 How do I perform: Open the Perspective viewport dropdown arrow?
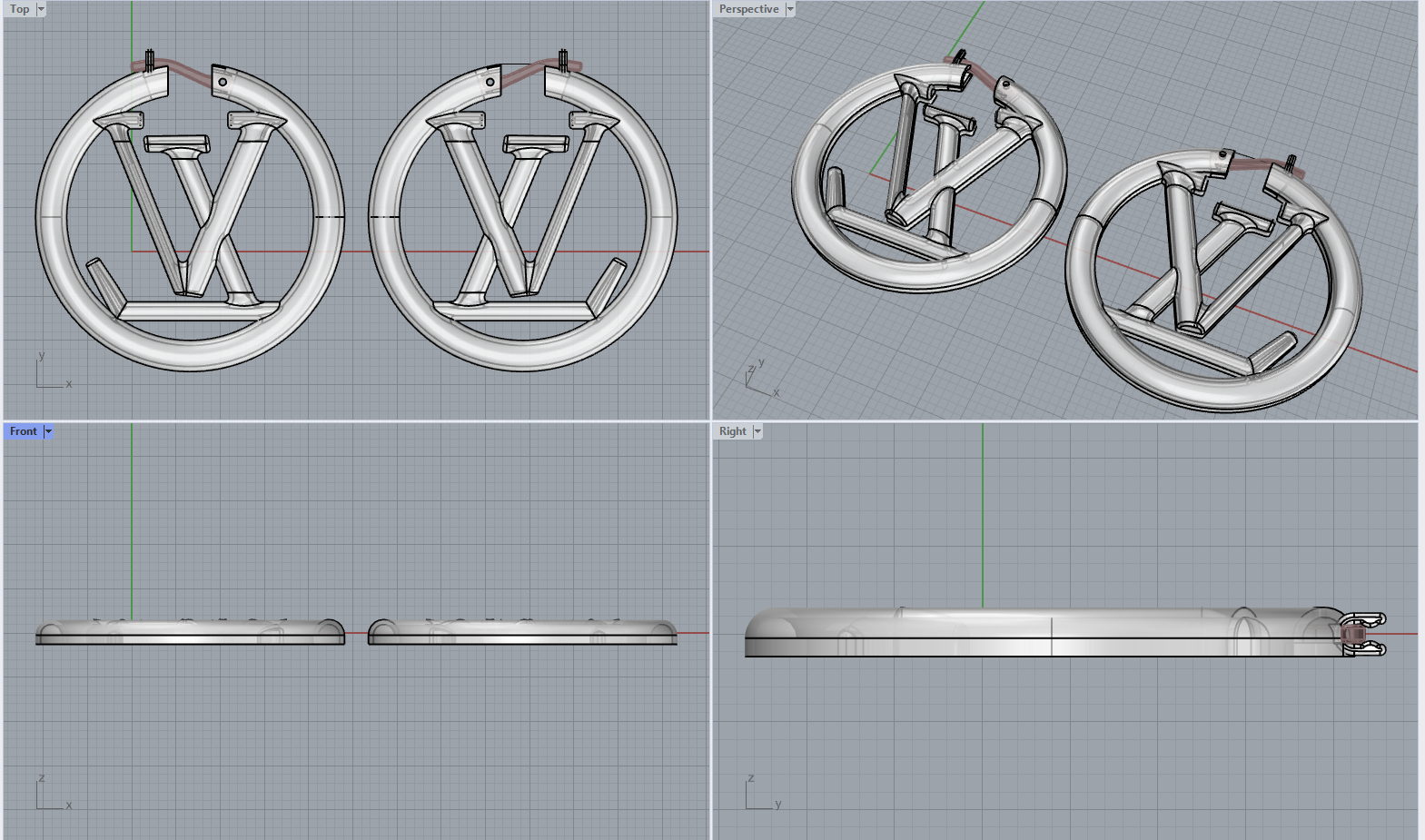pyautogui.click(x=790, y=9)
